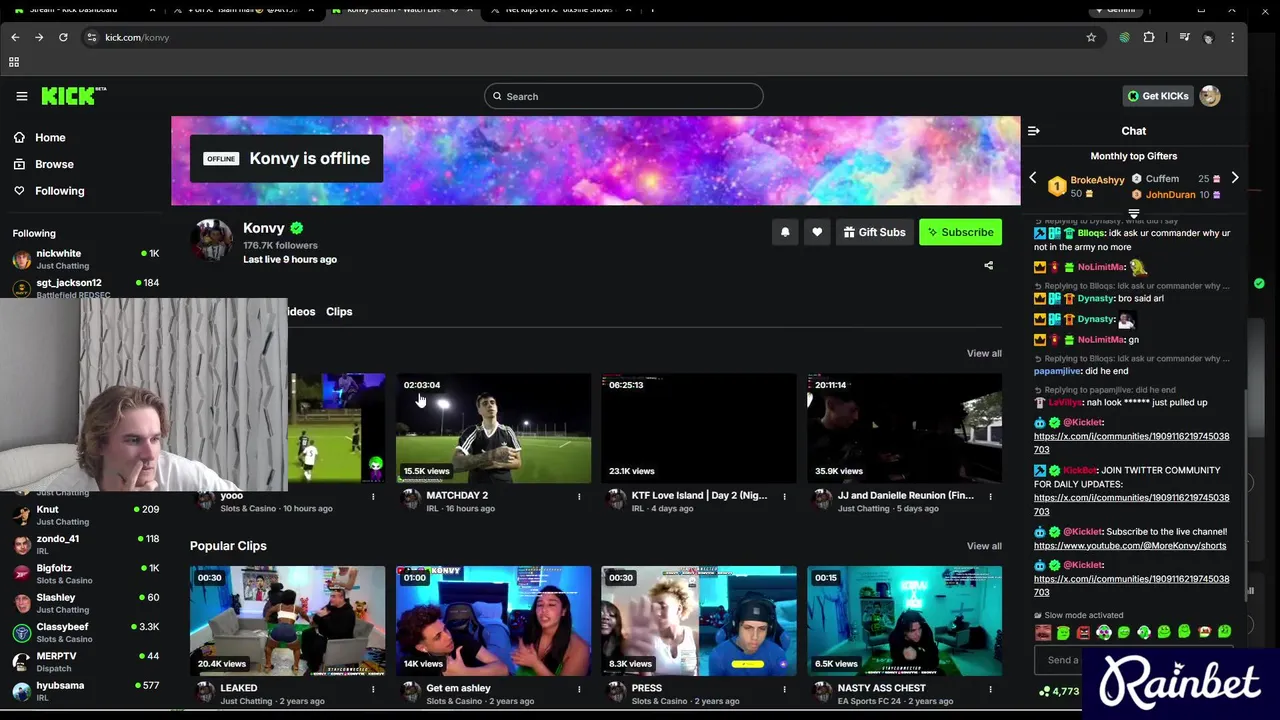Open options for PRESS clip
The height and width of the screenshot is (720, 1280).
click(785, 689)
